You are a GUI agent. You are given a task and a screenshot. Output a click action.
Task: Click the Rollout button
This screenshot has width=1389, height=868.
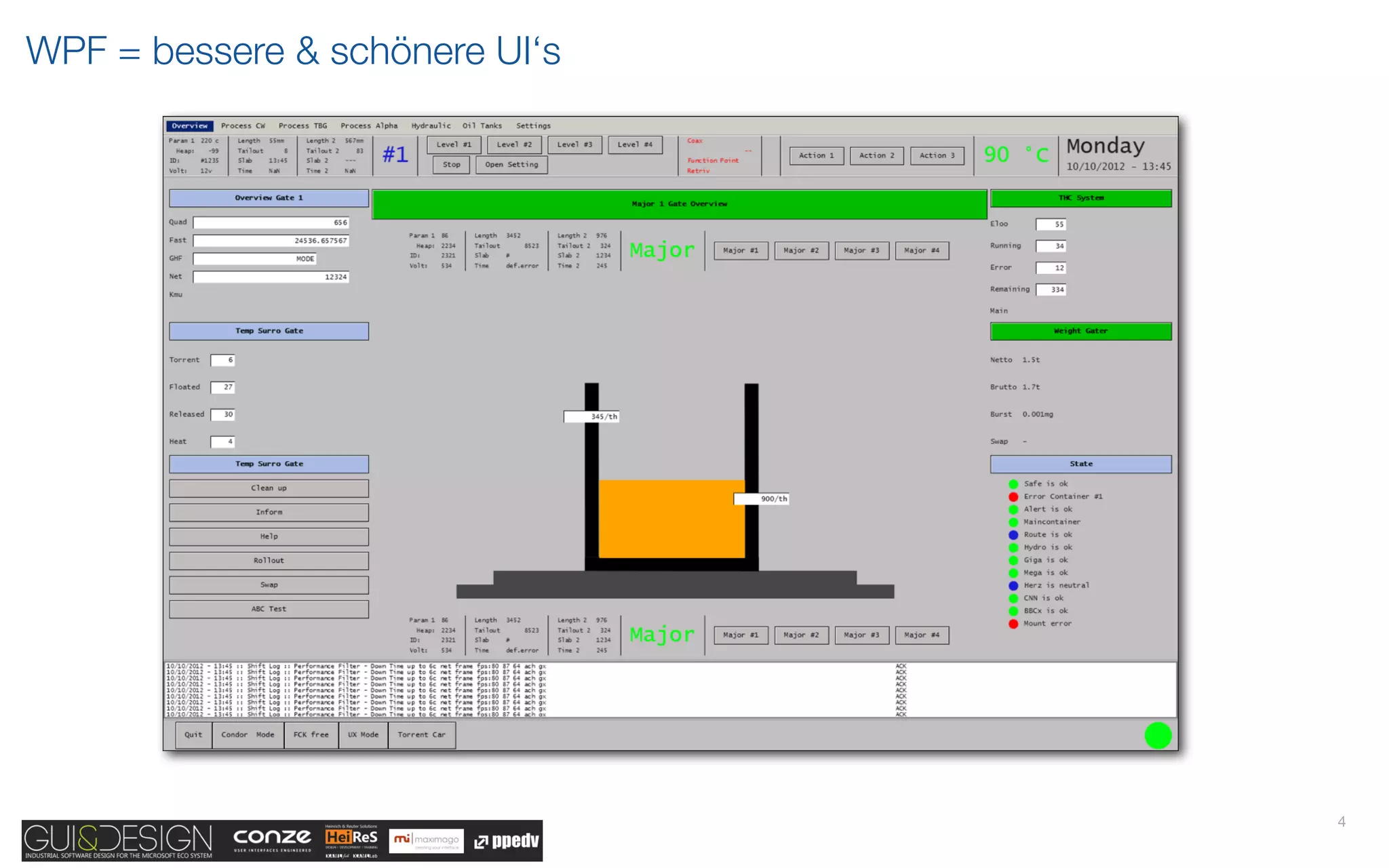tap(269, 561)
